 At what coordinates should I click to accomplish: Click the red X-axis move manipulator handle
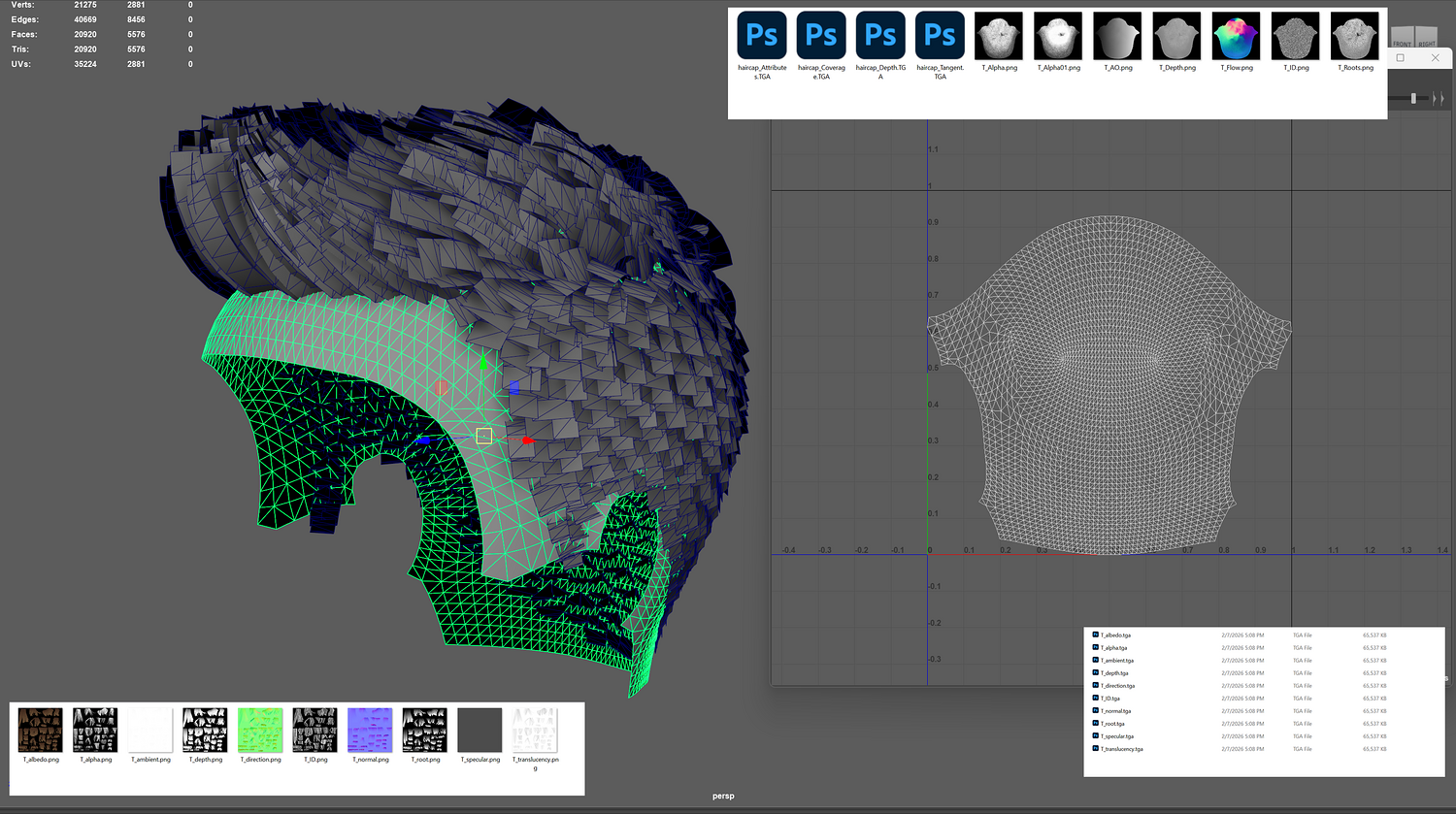(527, 440)
